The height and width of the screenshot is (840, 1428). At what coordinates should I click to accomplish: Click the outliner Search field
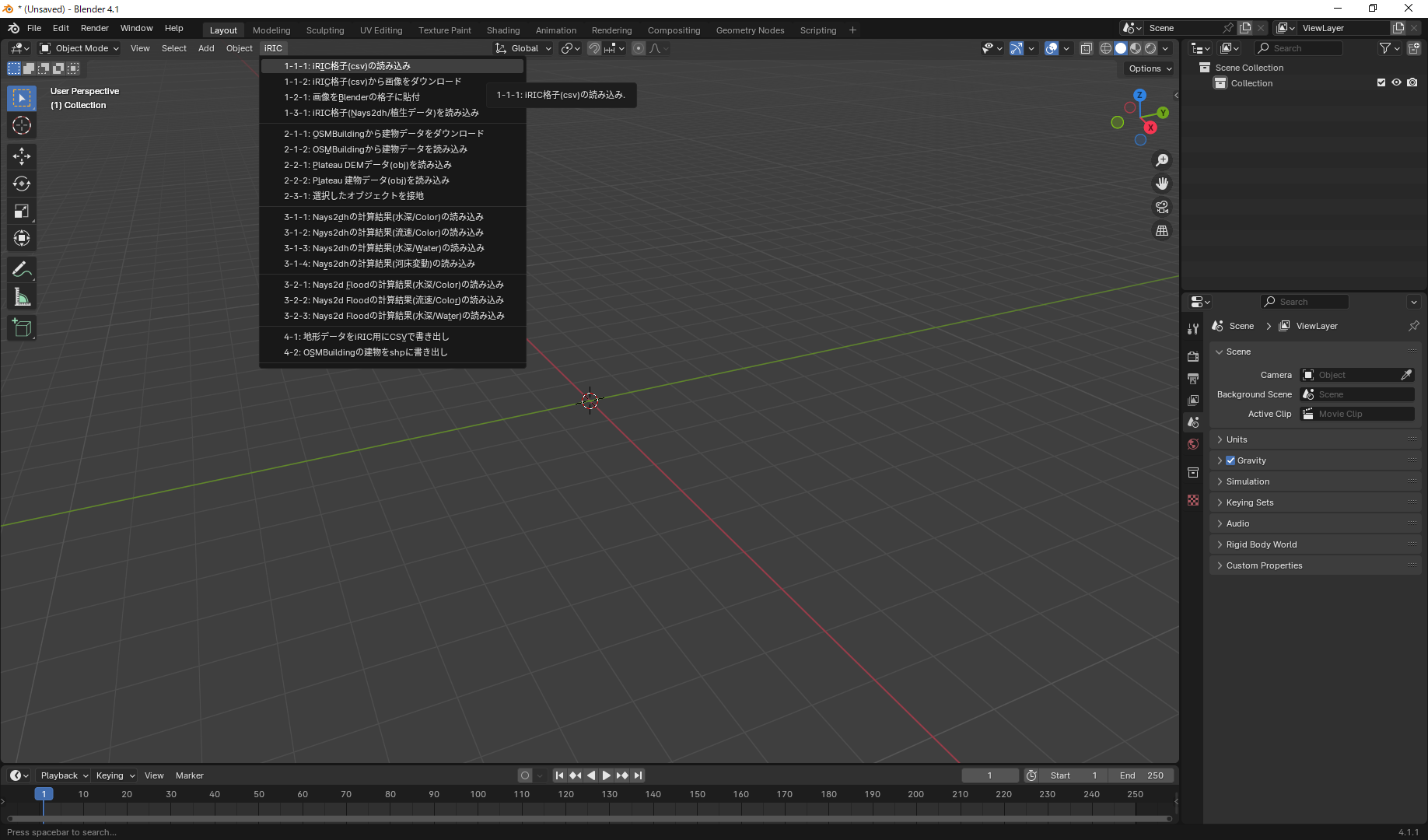click(1299, 48)
